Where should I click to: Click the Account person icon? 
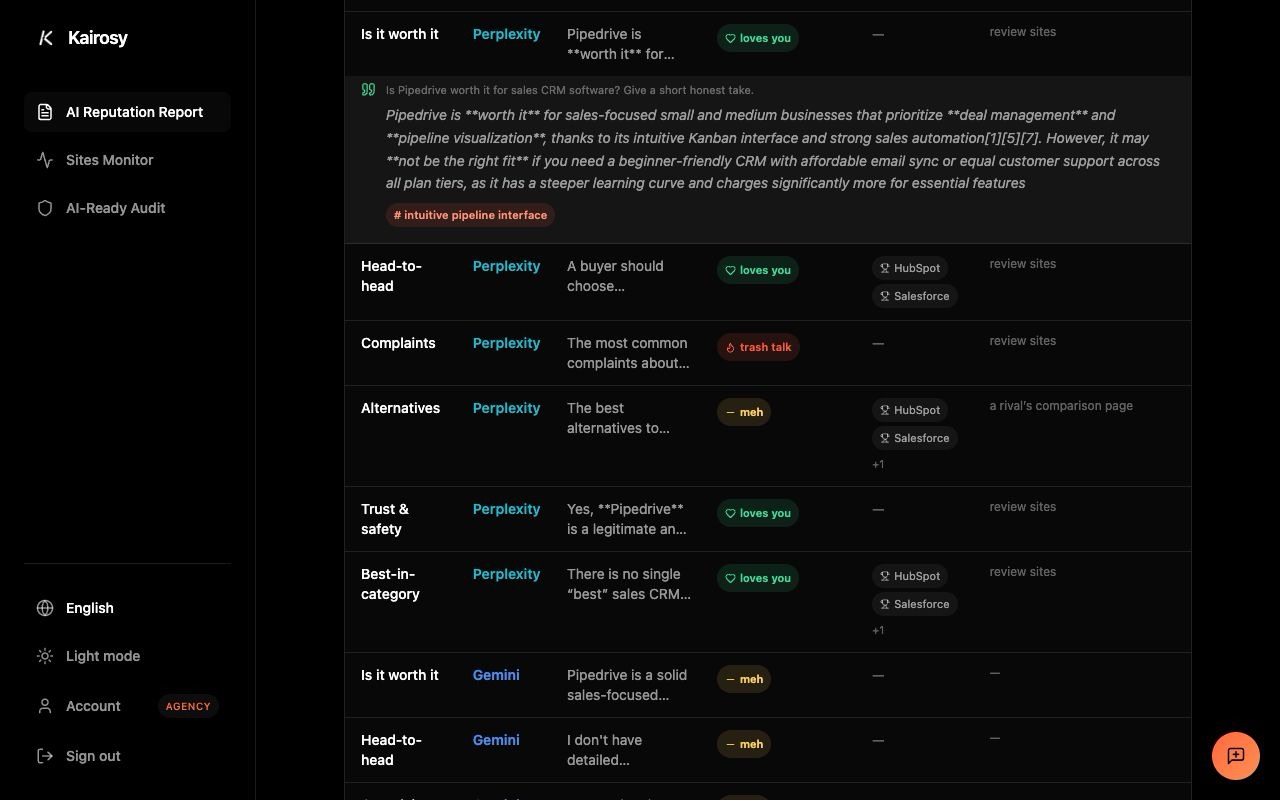[45, 706]
